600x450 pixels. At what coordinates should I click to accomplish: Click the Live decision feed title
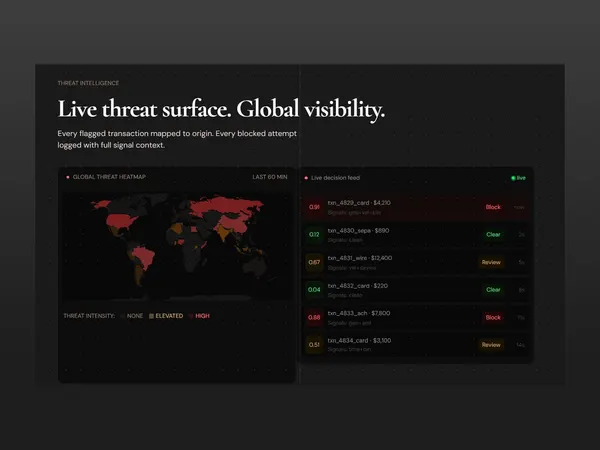point(336,178)
